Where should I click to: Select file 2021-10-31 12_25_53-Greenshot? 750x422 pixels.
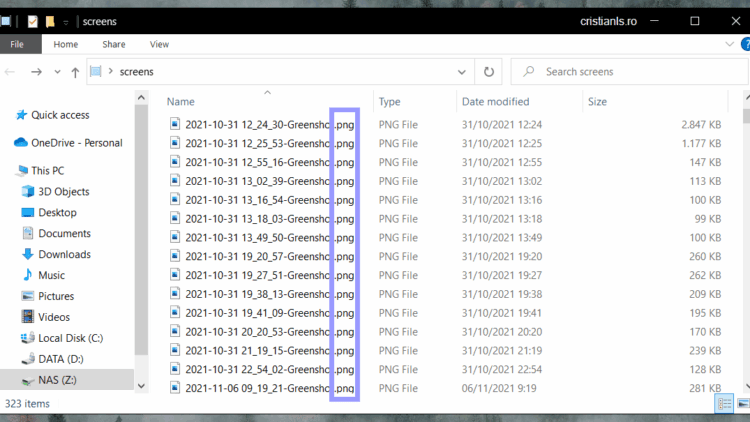(270, 144)
